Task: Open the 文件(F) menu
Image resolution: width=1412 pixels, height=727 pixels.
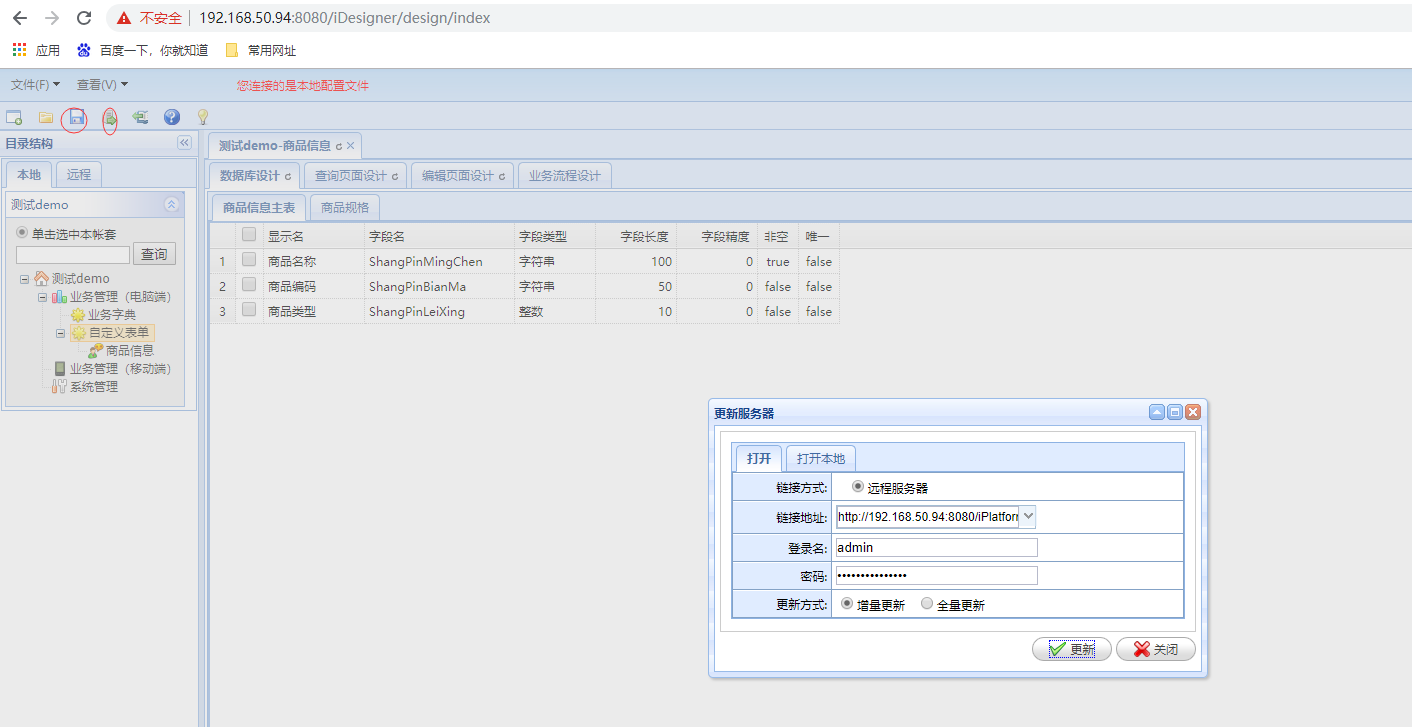Action: click(x=35, y=85)
